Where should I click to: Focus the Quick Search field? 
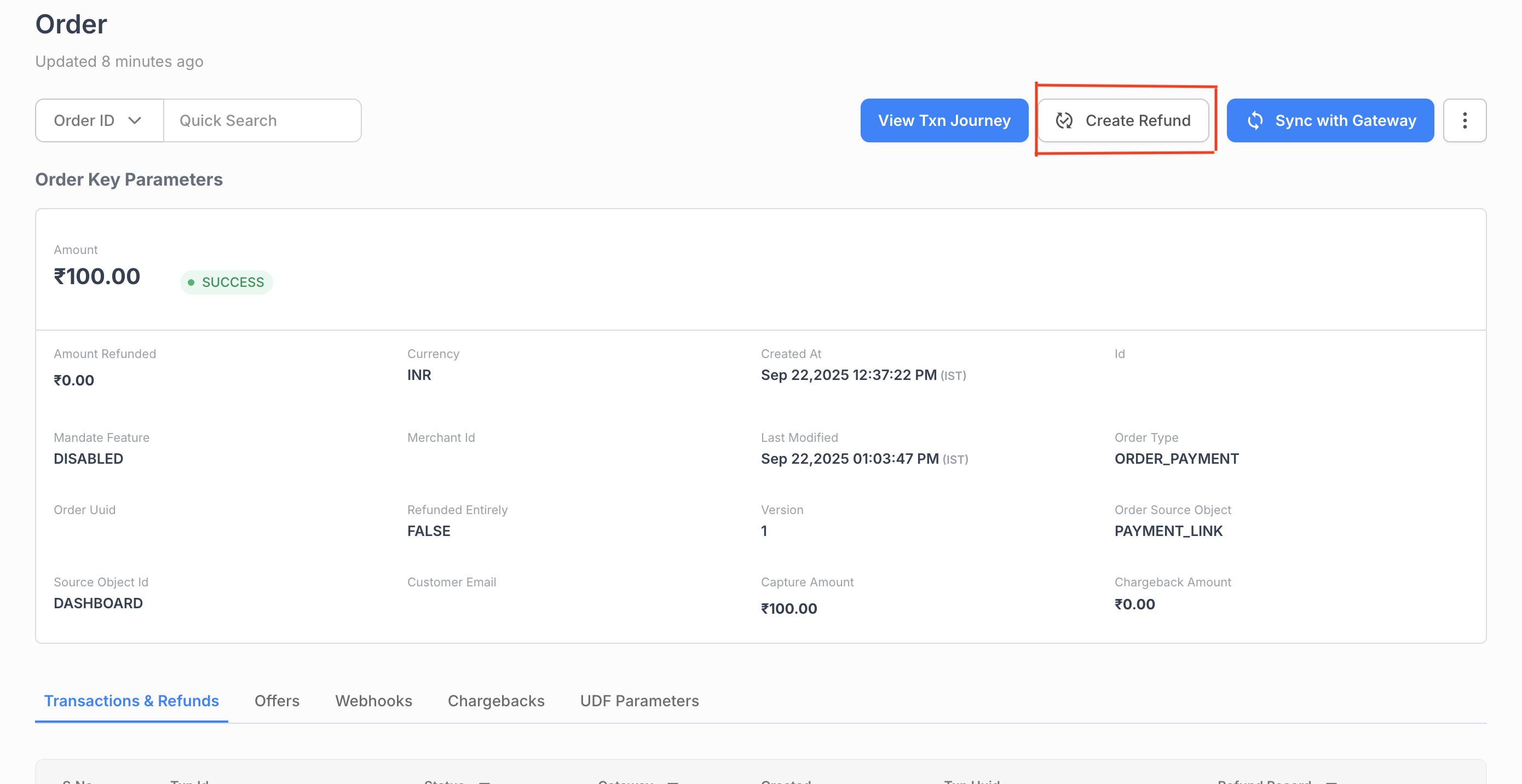262,120
